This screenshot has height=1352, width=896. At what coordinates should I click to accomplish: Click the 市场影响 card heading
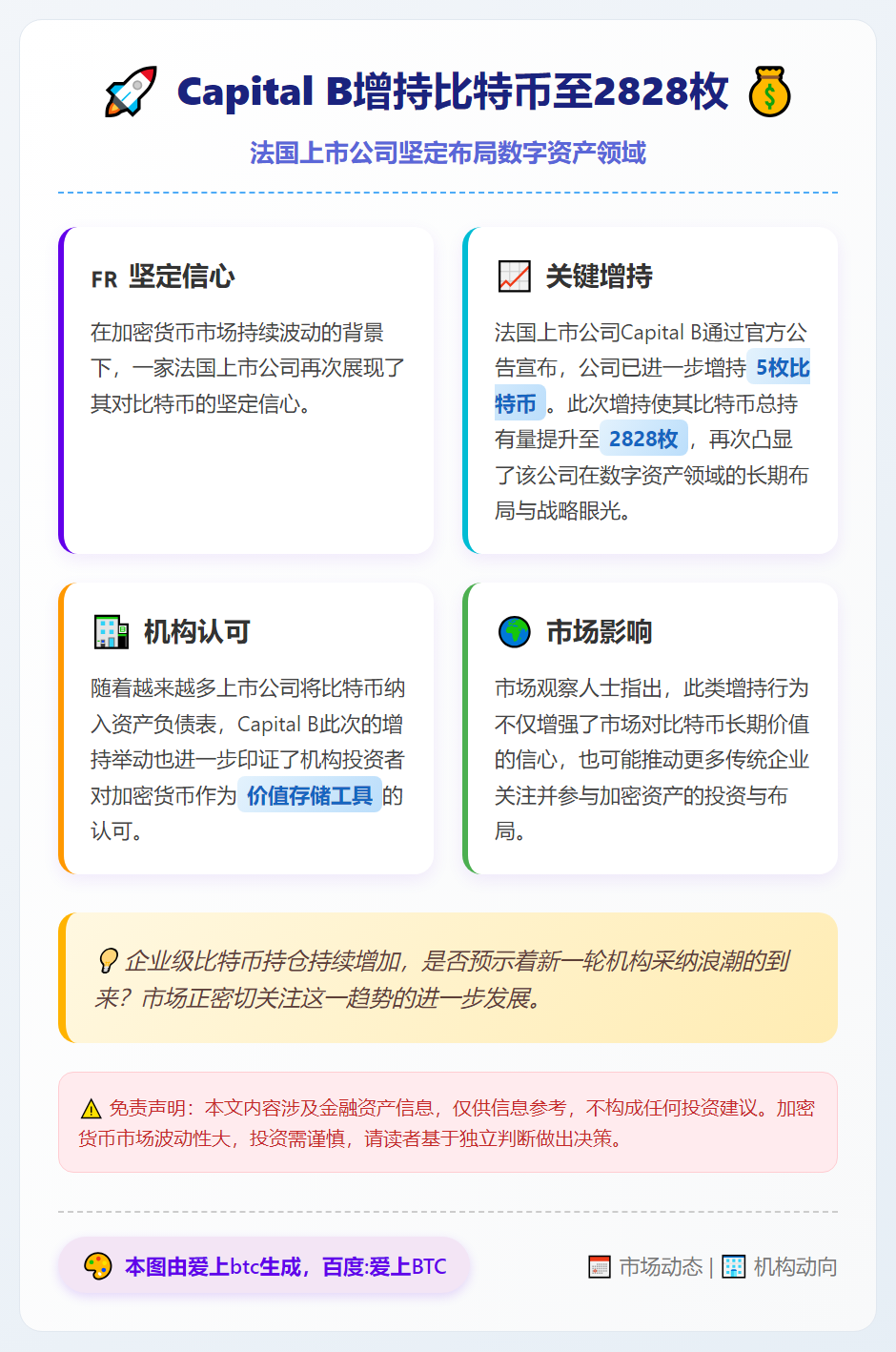pos(599,632)
